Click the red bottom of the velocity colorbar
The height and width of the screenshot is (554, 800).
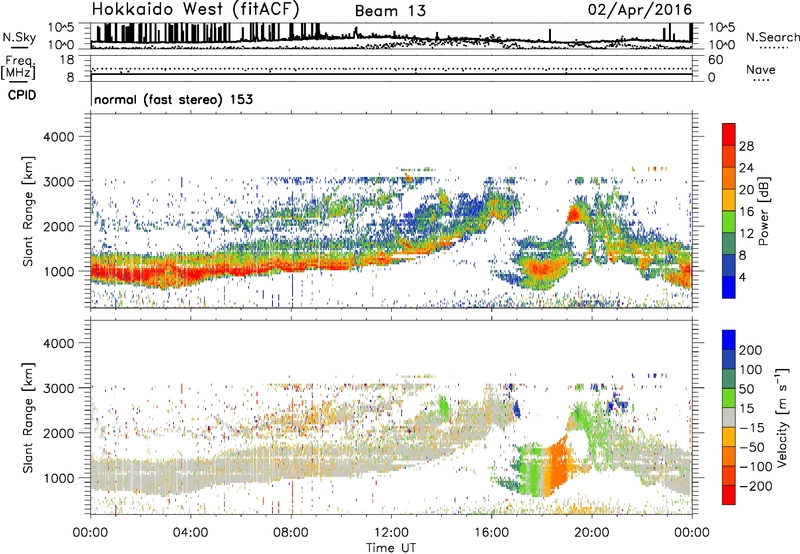tap(729, 495)
